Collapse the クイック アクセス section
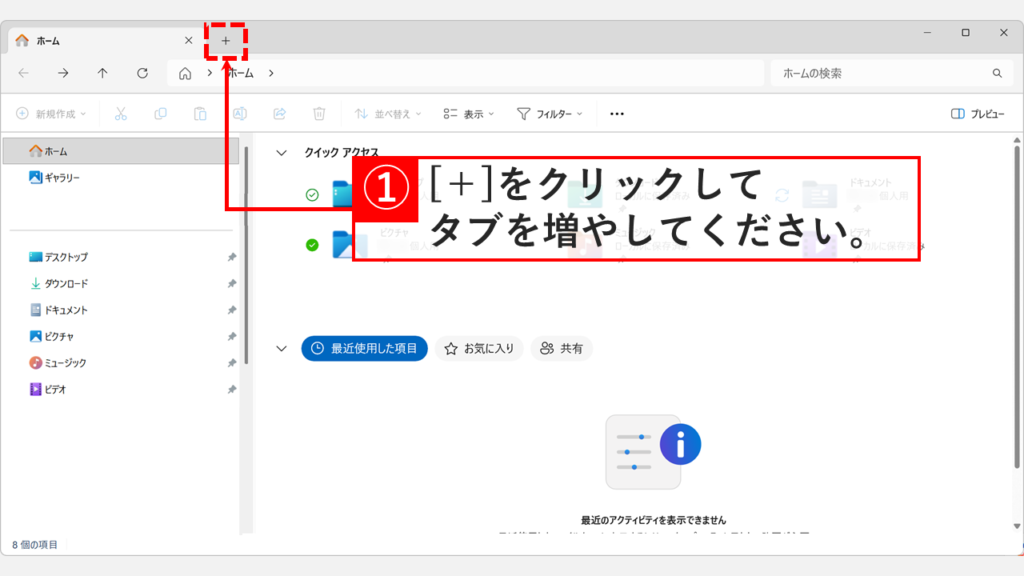Image resolution: width=1024 pixels, height=576 pixels. 281,153
